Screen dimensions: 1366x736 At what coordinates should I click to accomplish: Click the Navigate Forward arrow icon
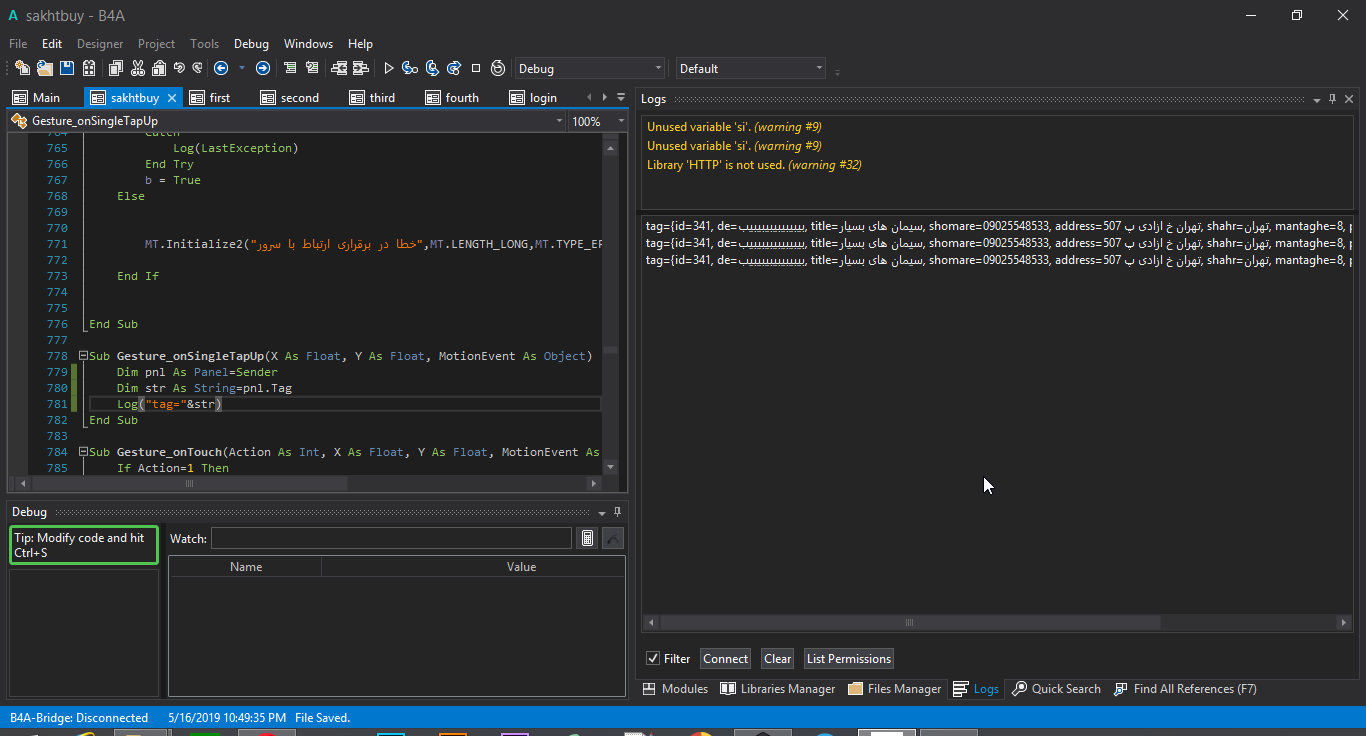[263, 68]
